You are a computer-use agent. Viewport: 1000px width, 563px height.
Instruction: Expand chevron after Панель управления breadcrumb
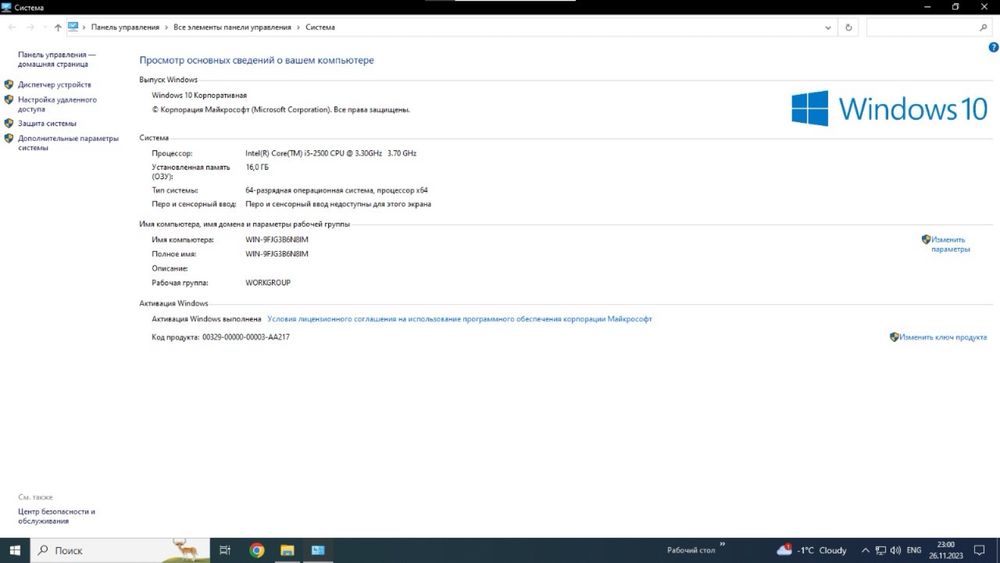coord(166,27)
